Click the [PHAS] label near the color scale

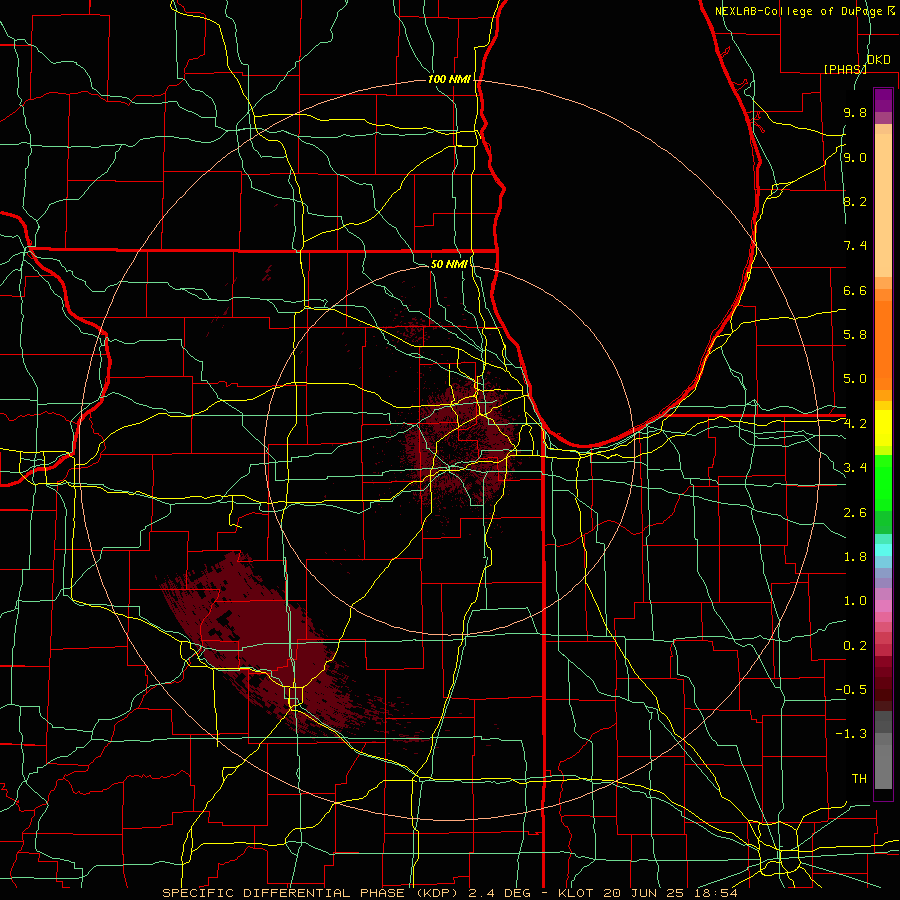pos(845,69)
